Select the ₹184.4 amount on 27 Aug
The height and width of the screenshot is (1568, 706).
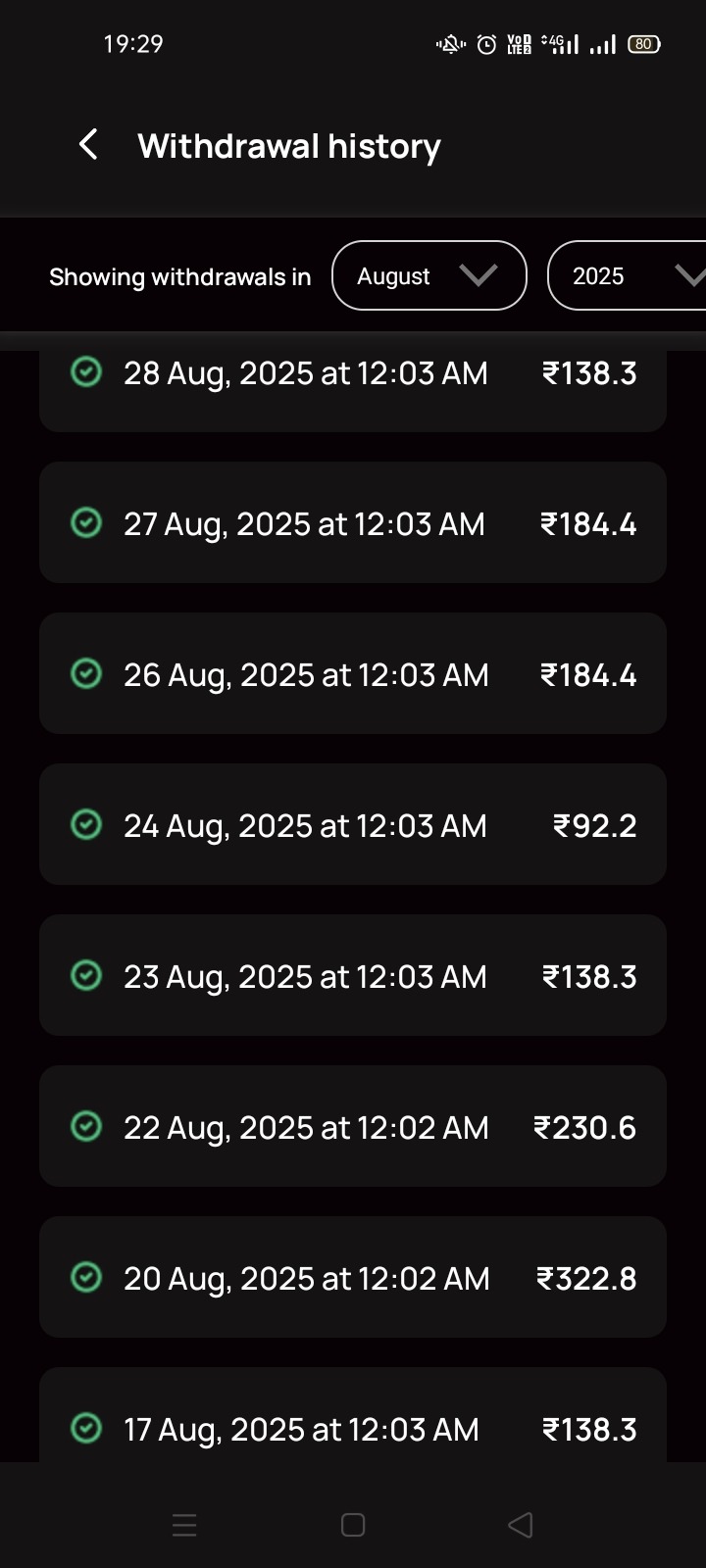588,524
